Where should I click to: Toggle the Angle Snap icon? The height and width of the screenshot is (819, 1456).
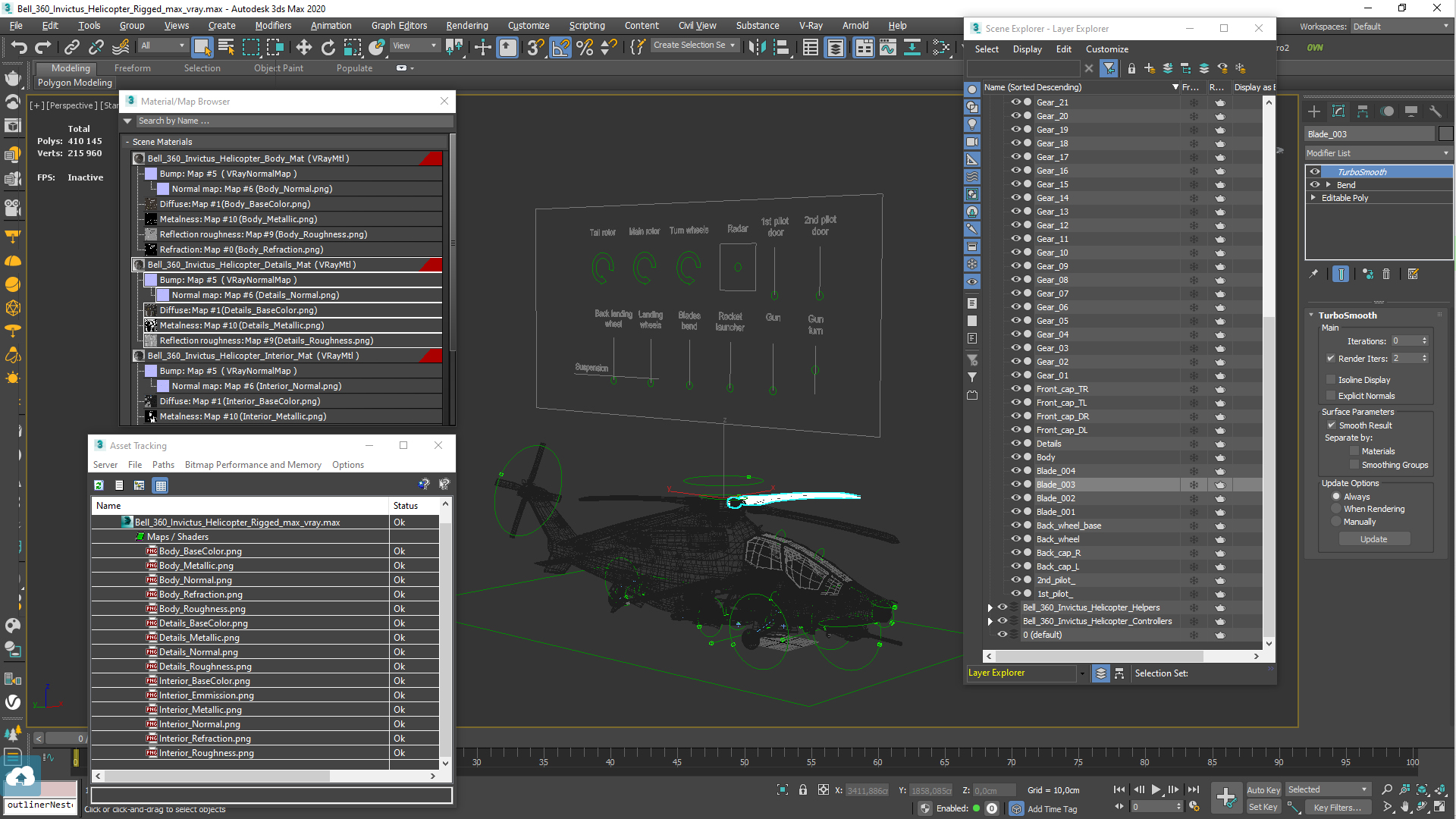point(560,47)
